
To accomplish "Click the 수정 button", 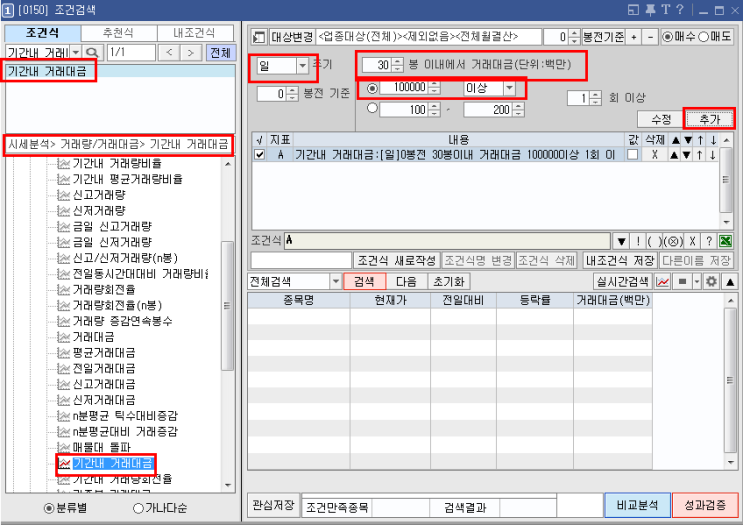I will (661, 119).
